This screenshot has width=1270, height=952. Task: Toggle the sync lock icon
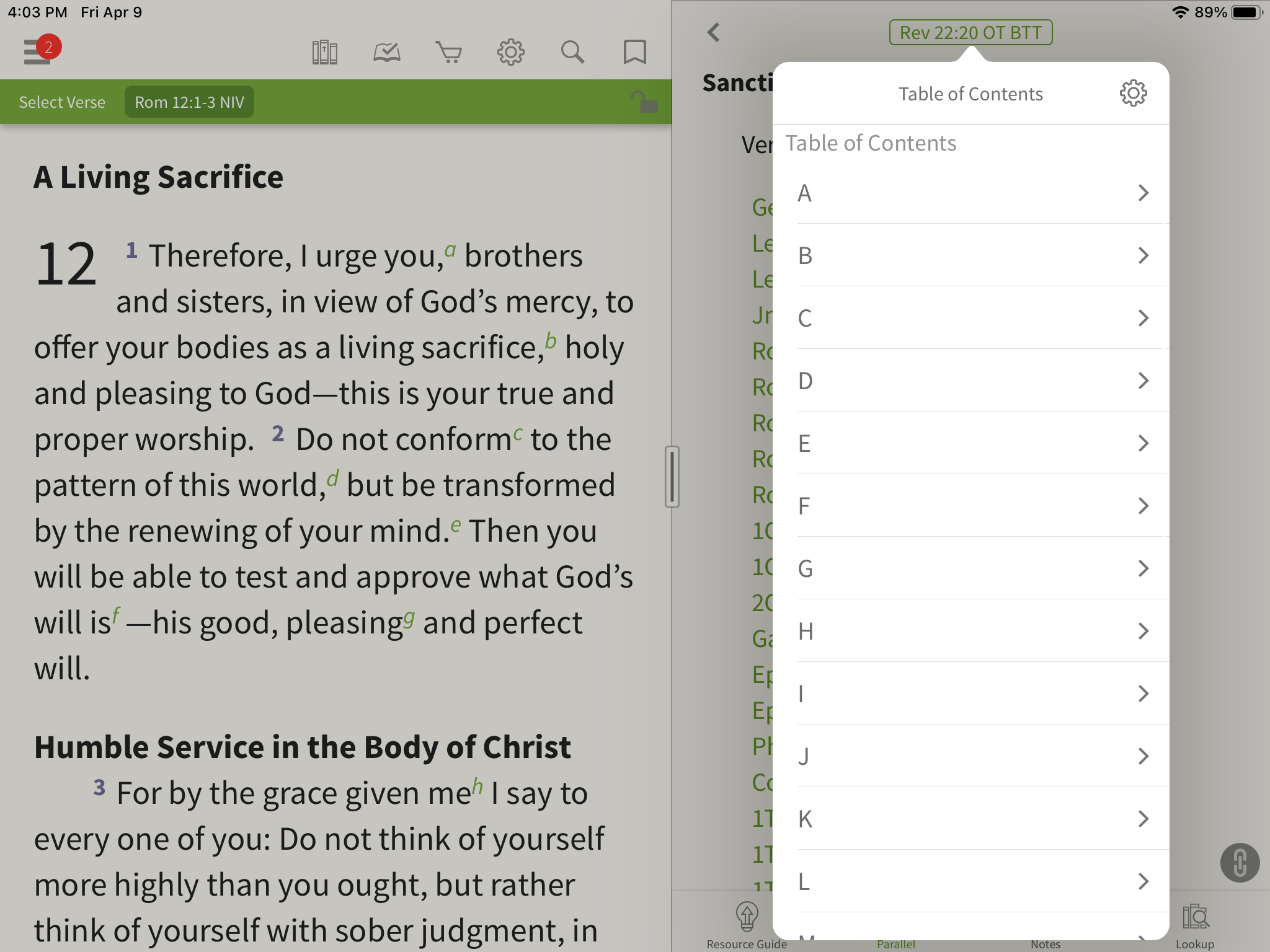pyautogui.click(x=644, y=102)
